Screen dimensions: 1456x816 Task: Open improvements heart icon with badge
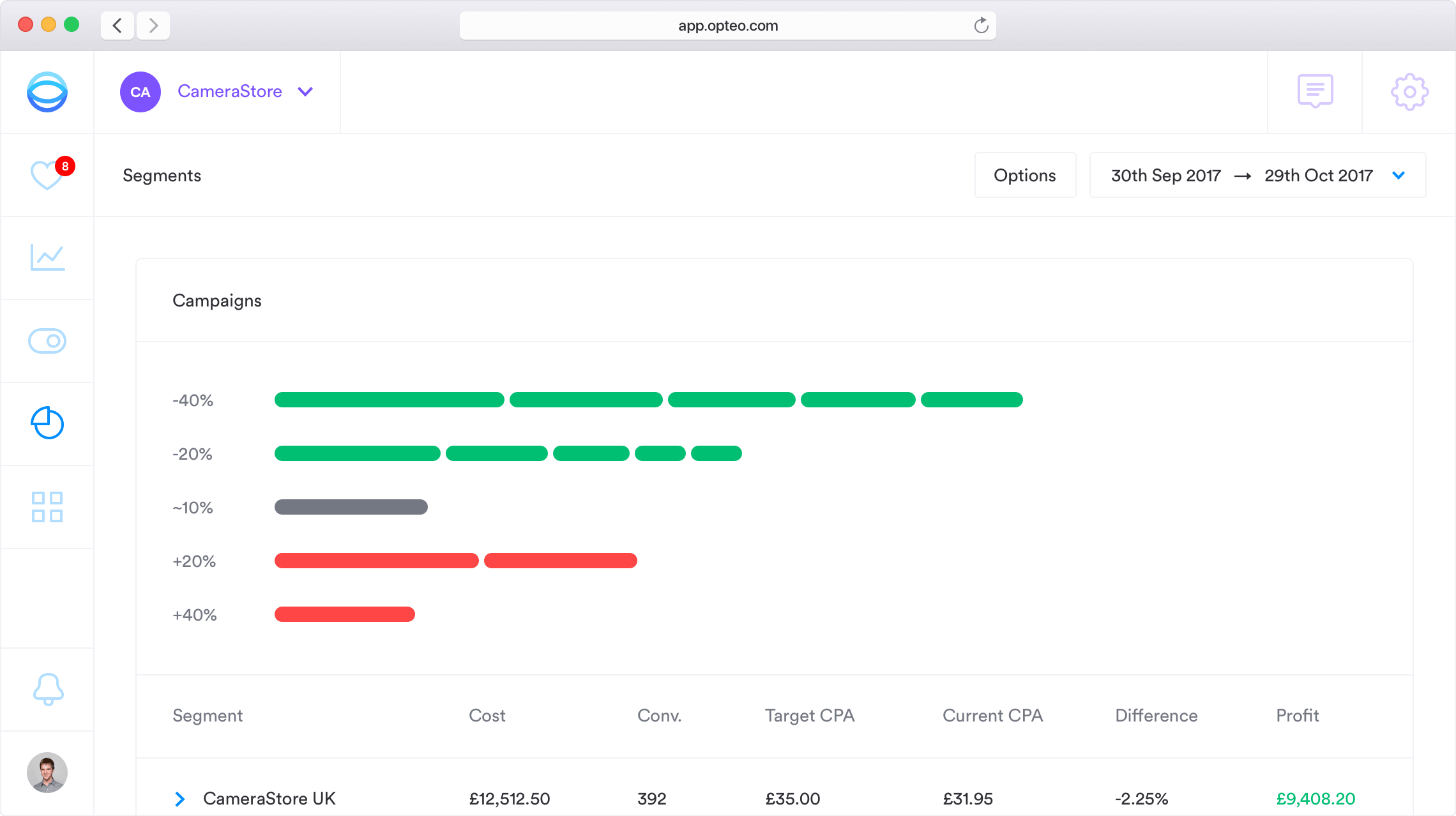(x=47, y=175)
